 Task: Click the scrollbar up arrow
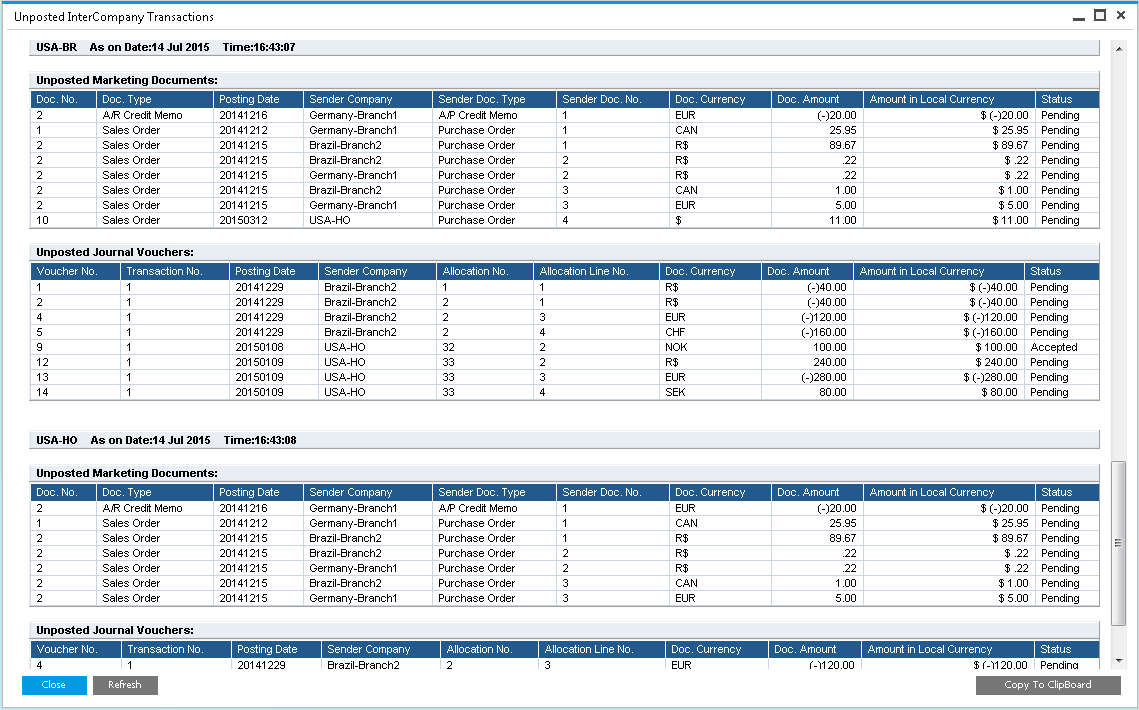1119,49
